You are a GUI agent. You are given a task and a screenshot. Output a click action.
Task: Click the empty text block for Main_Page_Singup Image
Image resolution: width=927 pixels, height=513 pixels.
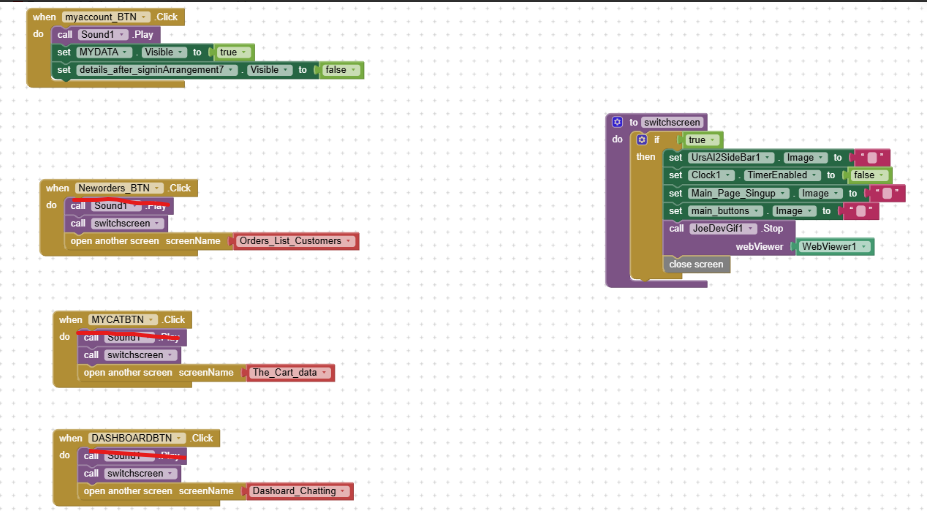point(886,193)
